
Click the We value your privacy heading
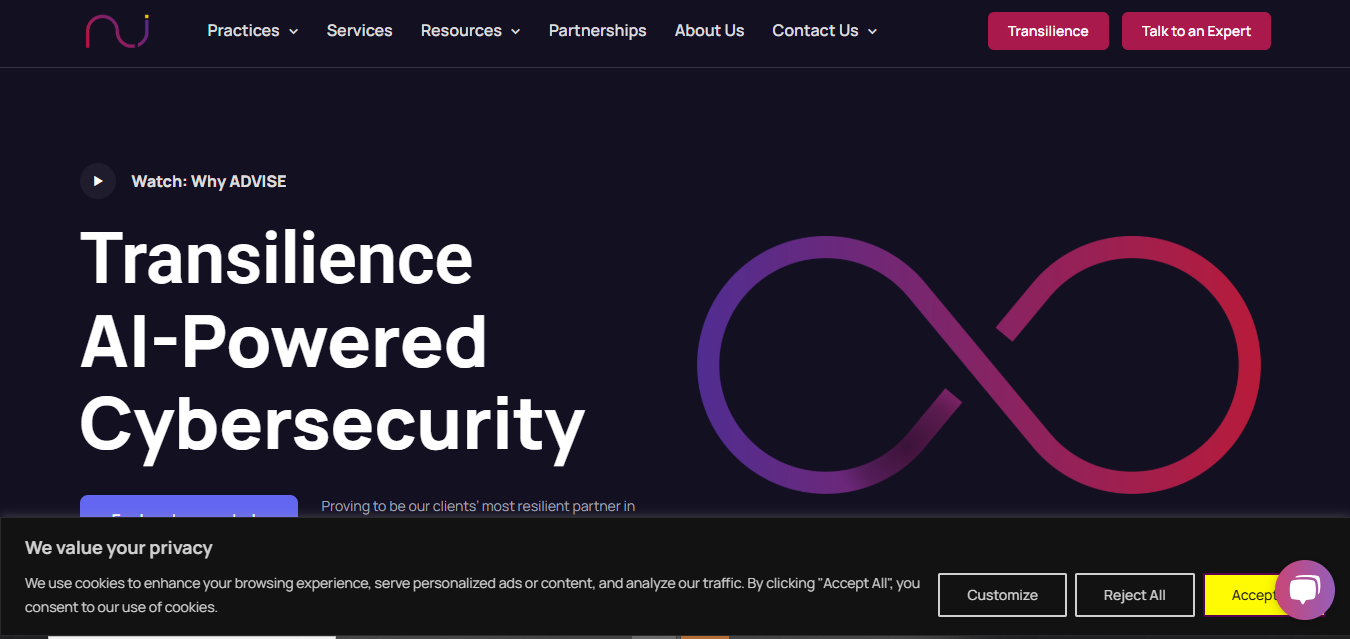pyautogui.click(x=119, y=548)
